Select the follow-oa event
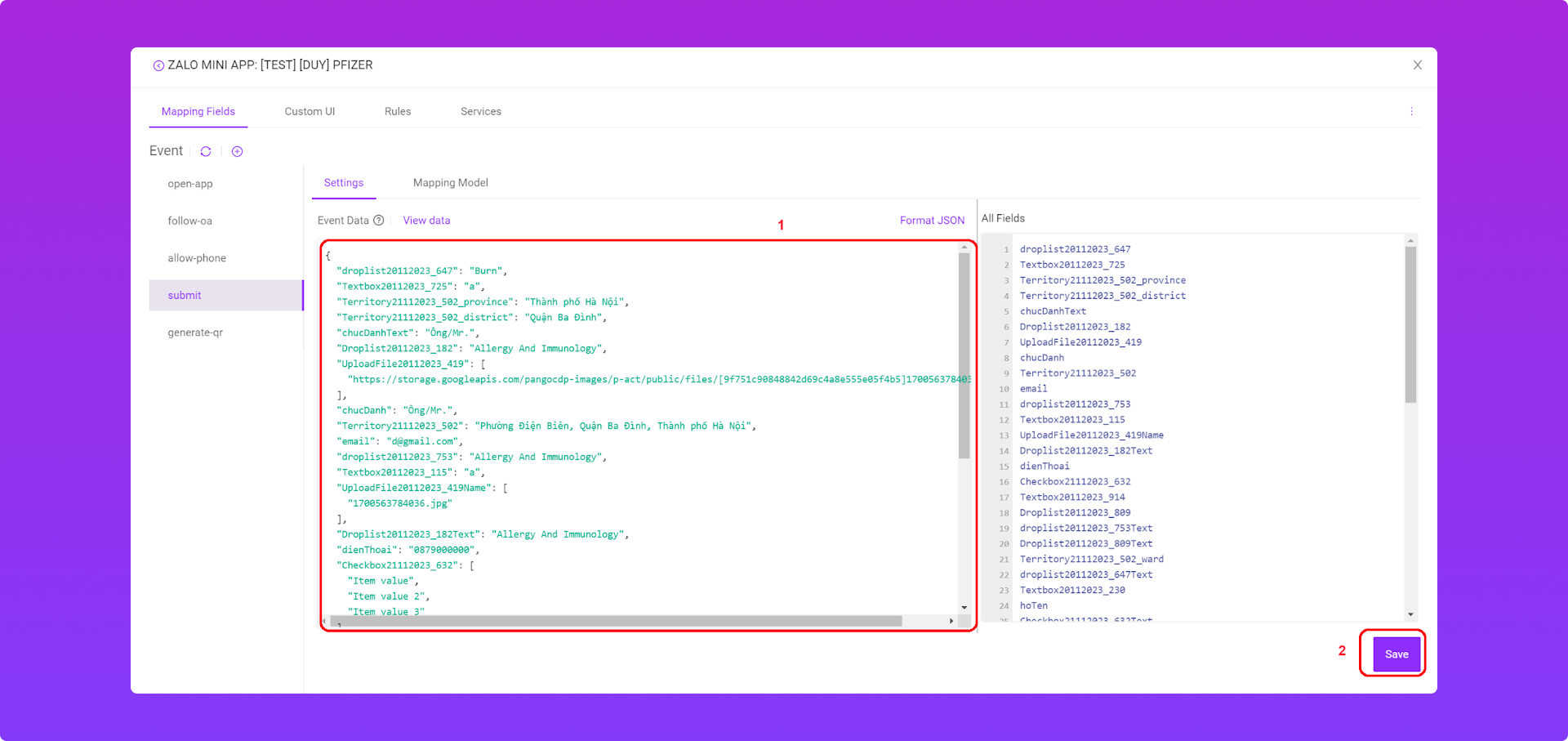1568x741 pixels. (x=189, y=221)
